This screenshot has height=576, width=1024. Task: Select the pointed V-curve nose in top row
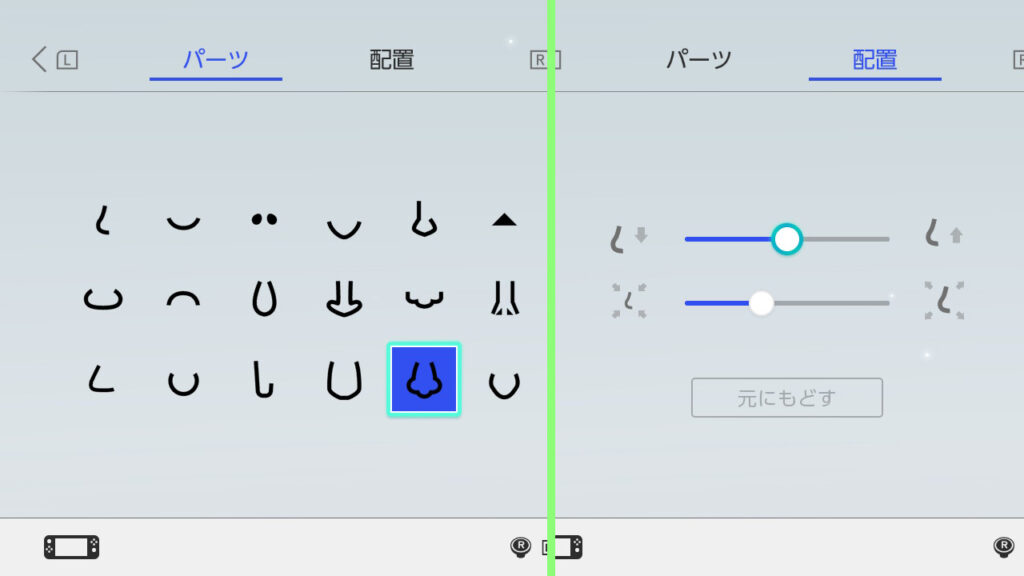click(344, 228)
